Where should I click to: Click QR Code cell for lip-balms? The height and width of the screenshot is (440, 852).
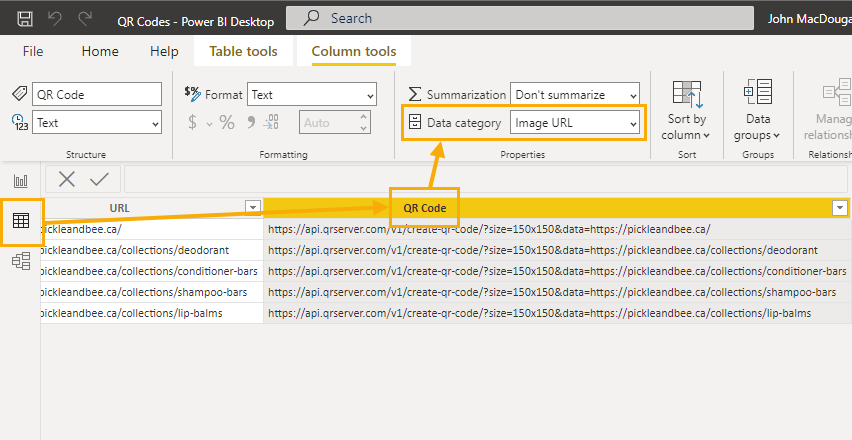[557, 313]
